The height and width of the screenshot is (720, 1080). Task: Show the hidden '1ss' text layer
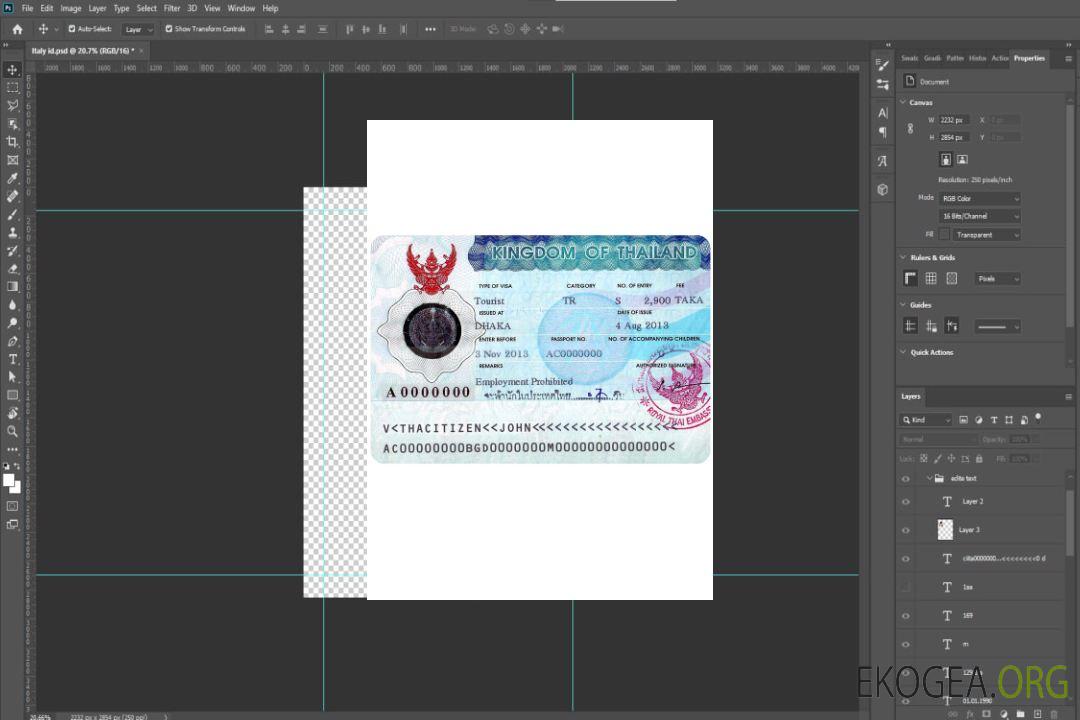click(x=906, y=587)
